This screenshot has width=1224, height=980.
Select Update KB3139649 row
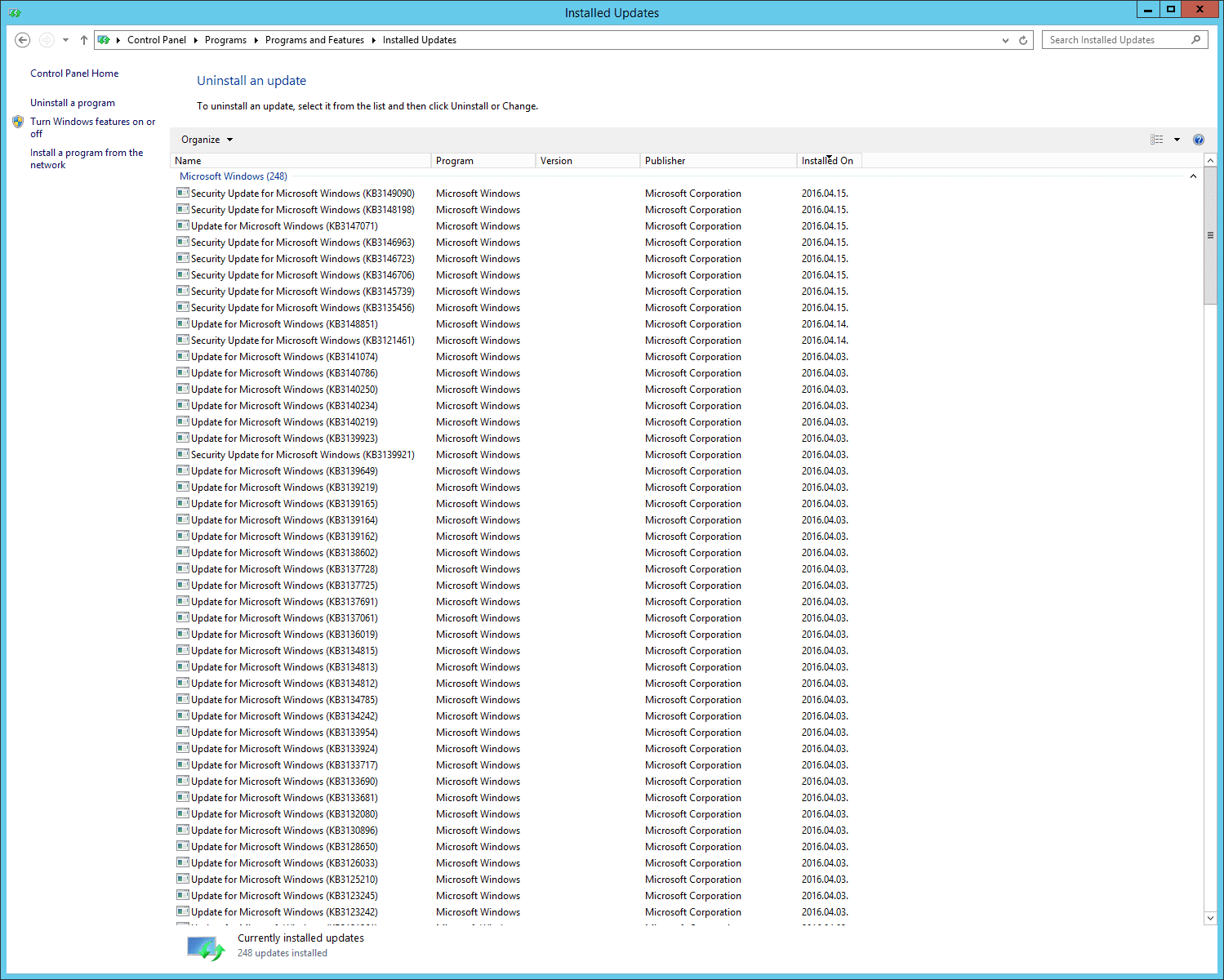point(514,471)
